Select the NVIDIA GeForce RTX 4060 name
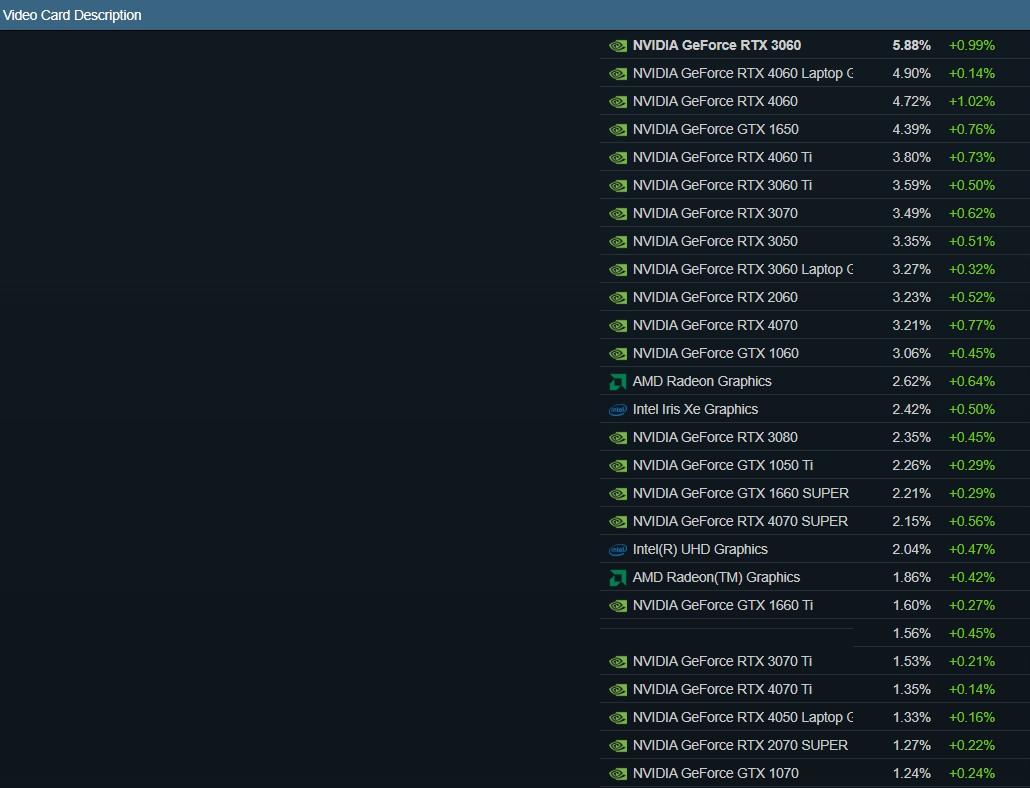1030x788 pixels. tap(715, 101)
